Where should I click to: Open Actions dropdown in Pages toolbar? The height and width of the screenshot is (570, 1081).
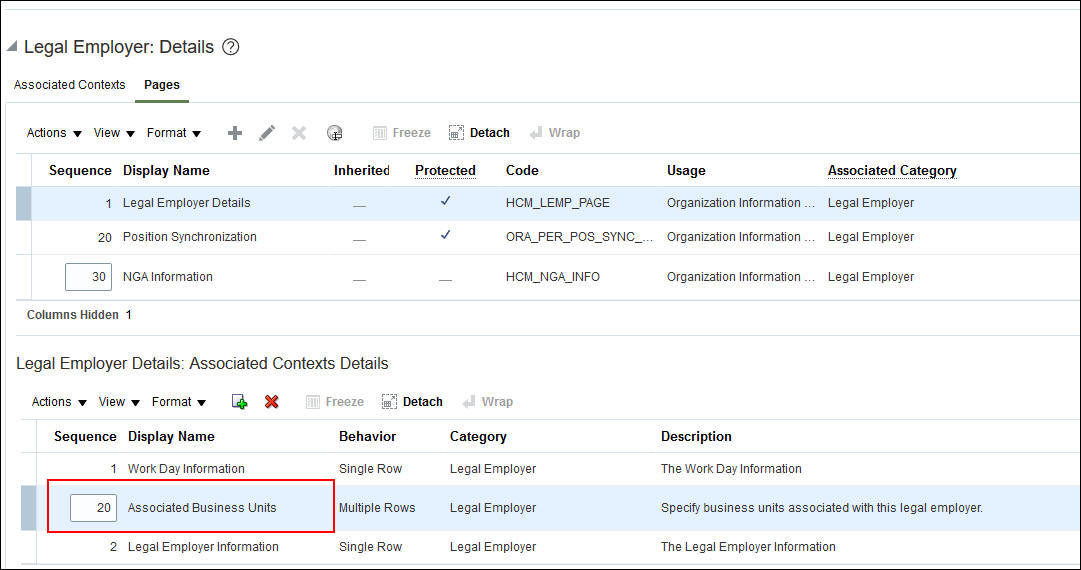coord(54,133)
